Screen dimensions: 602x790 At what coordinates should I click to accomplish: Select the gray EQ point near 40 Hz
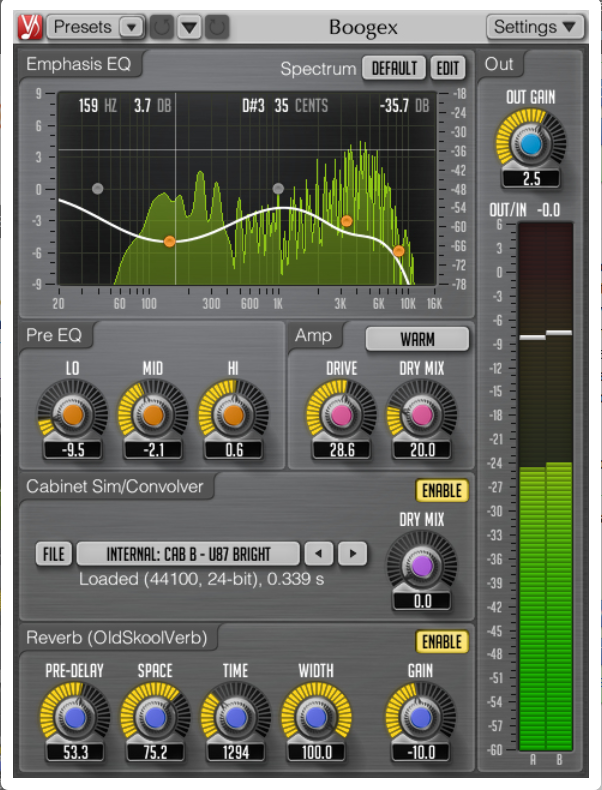click(98, 188)
